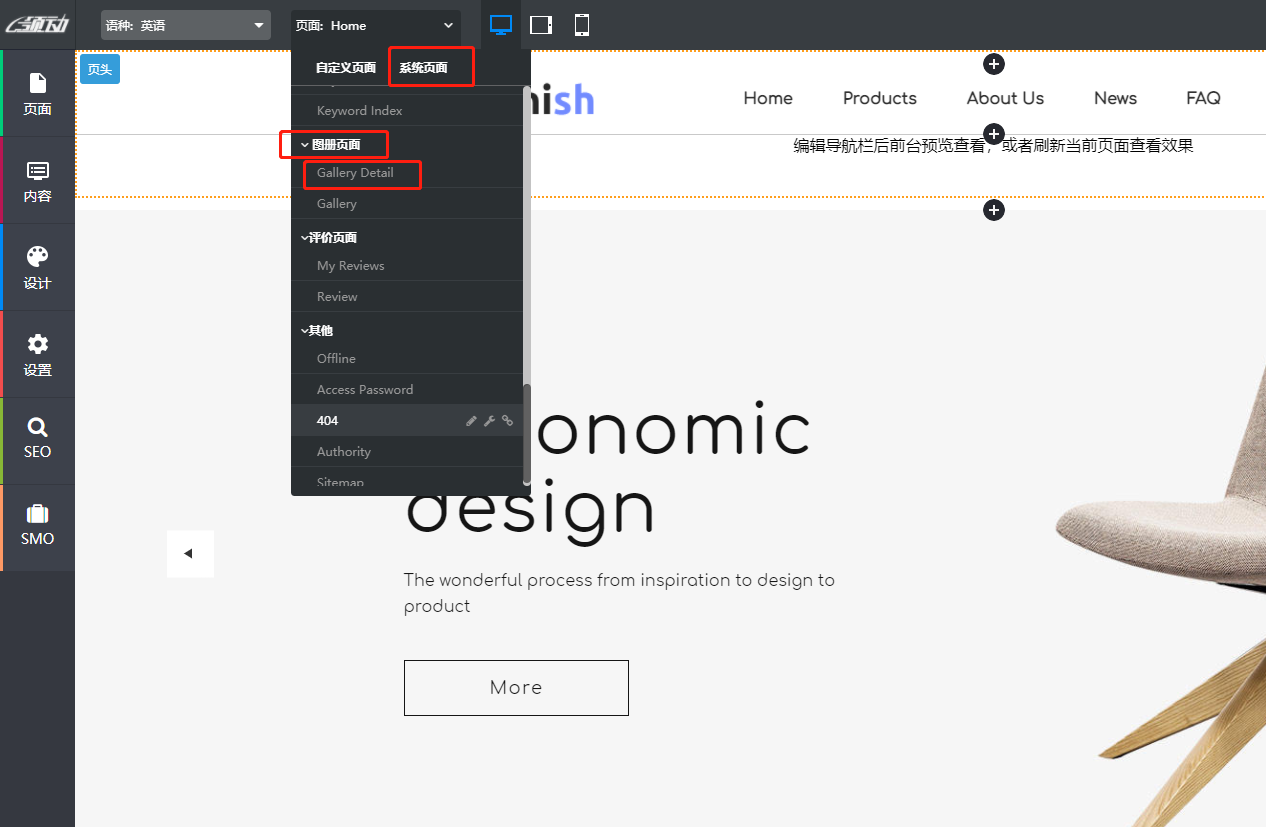
Task: Switch to desktop preview mode
Action: click(x=501, y=25)
